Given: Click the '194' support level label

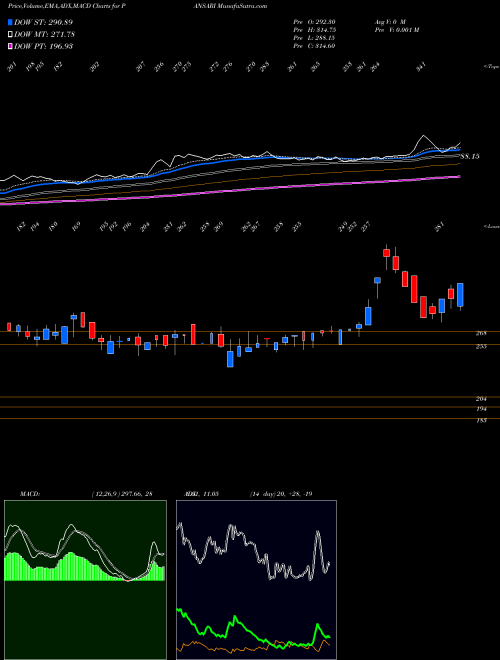Looking at the screenshot, I should (481, 409).
